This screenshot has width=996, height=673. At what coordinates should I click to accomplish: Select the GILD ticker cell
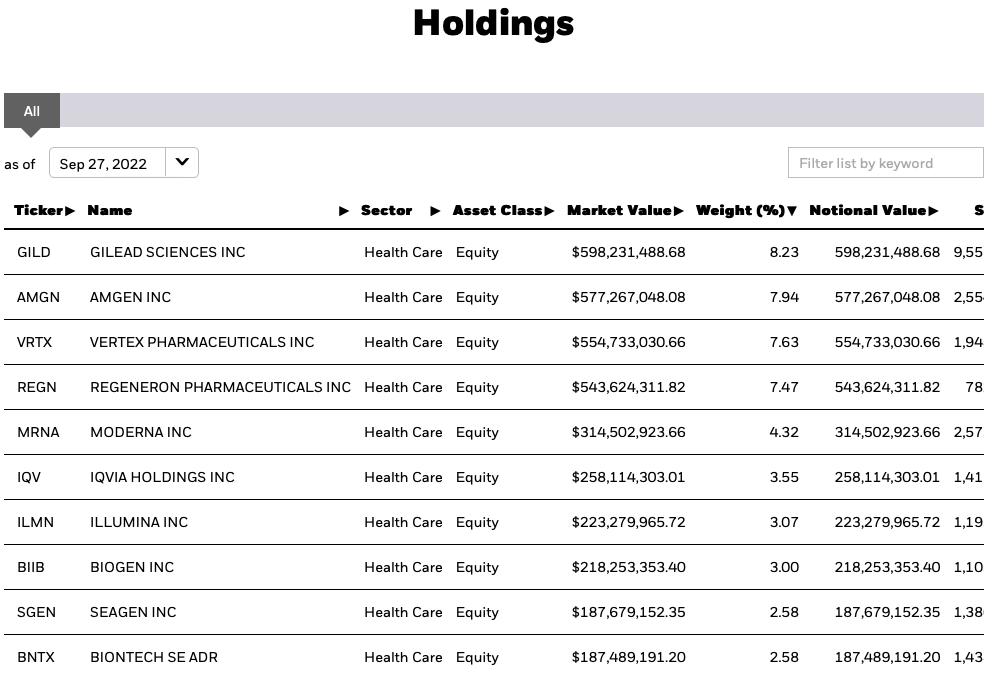(34, 252)
